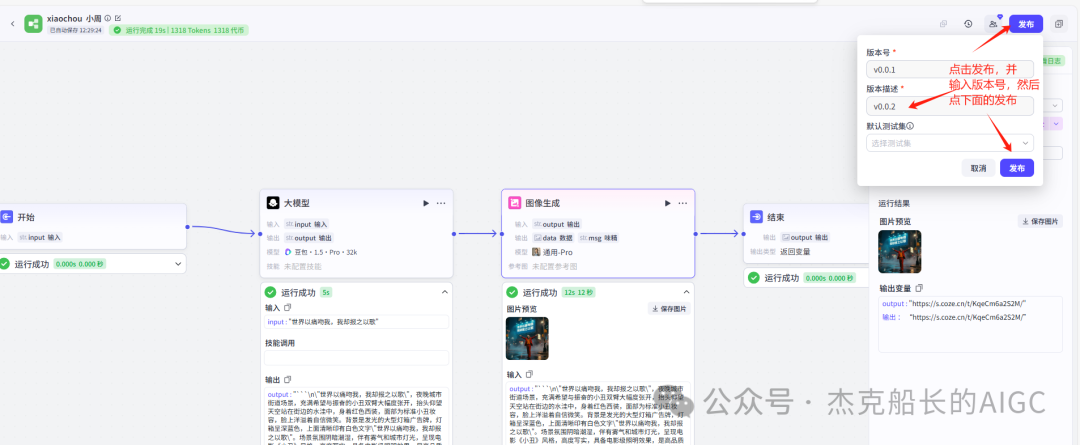Collapse the 大模型 运行成功 panel
This screenshot has width=1080, height=445.
tap(444, 292)
